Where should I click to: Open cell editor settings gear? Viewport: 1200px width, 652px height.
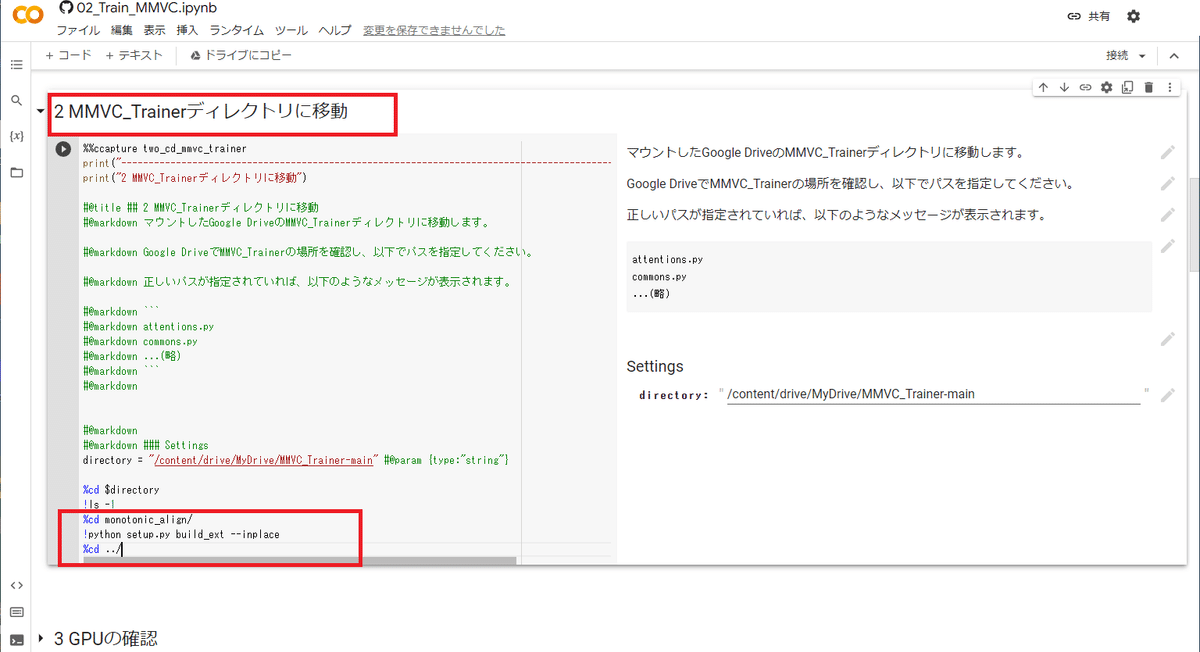(x=1106, y=88)
